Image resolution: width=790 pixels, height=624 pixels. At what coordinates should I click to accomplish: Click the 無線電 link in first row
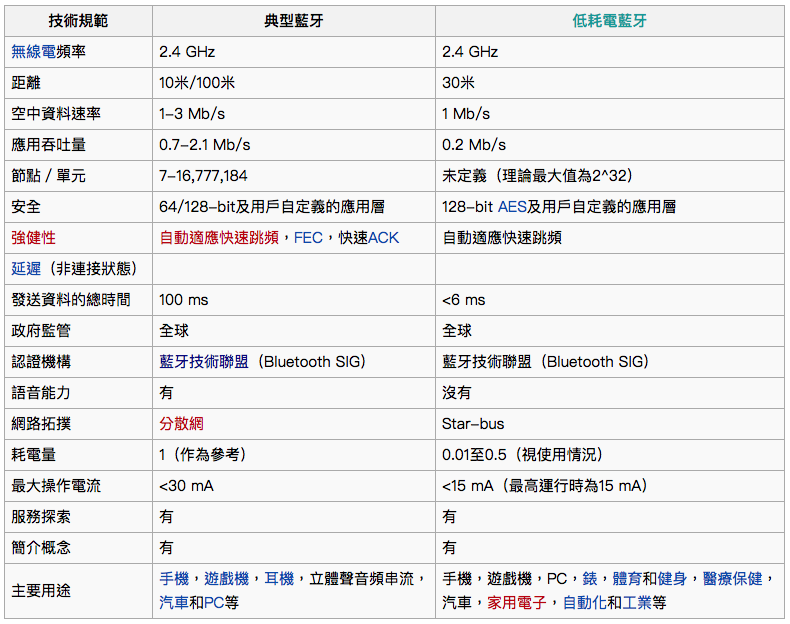click(34, 51)
